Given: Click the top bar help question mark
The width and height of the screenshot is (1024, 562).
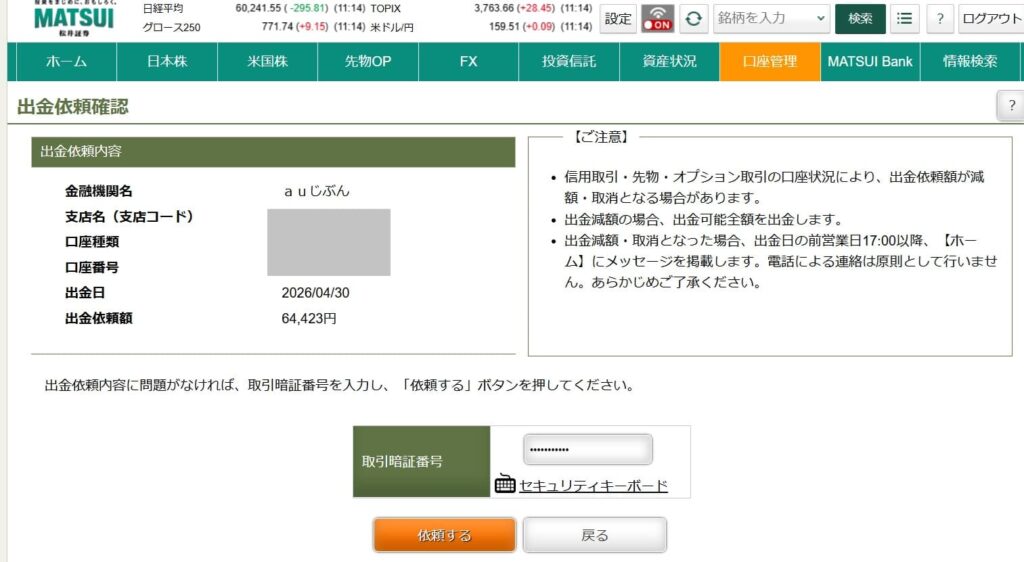Looking at the screenshot, I should (x=939, y=18).
